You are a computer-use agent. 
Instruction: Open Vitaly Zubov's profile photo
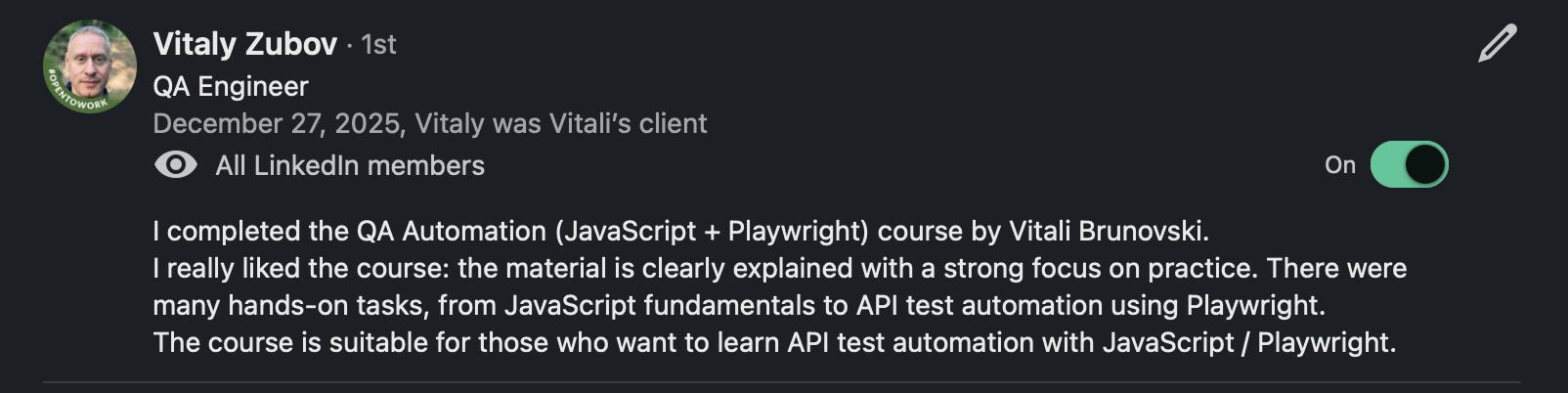[x=90, y=61]
